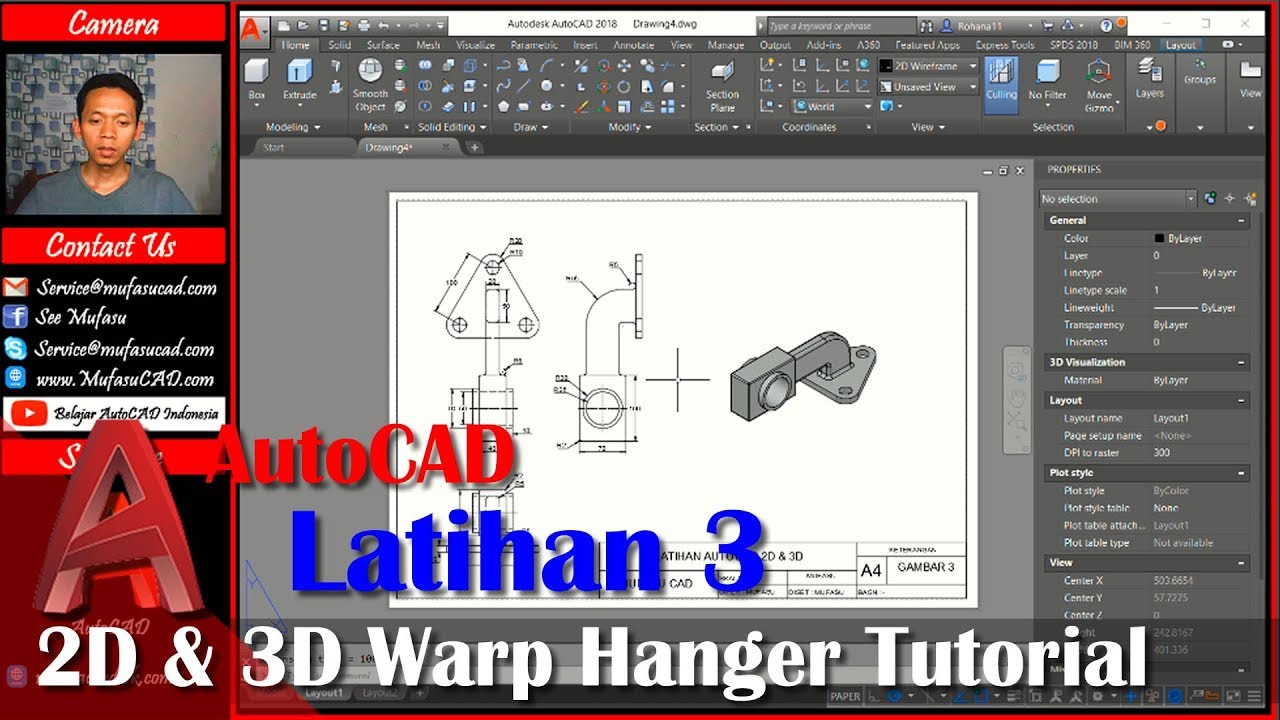Open the World UCS dropdown
Viewport: 1280px width, 720px height.
coord(834,106)
